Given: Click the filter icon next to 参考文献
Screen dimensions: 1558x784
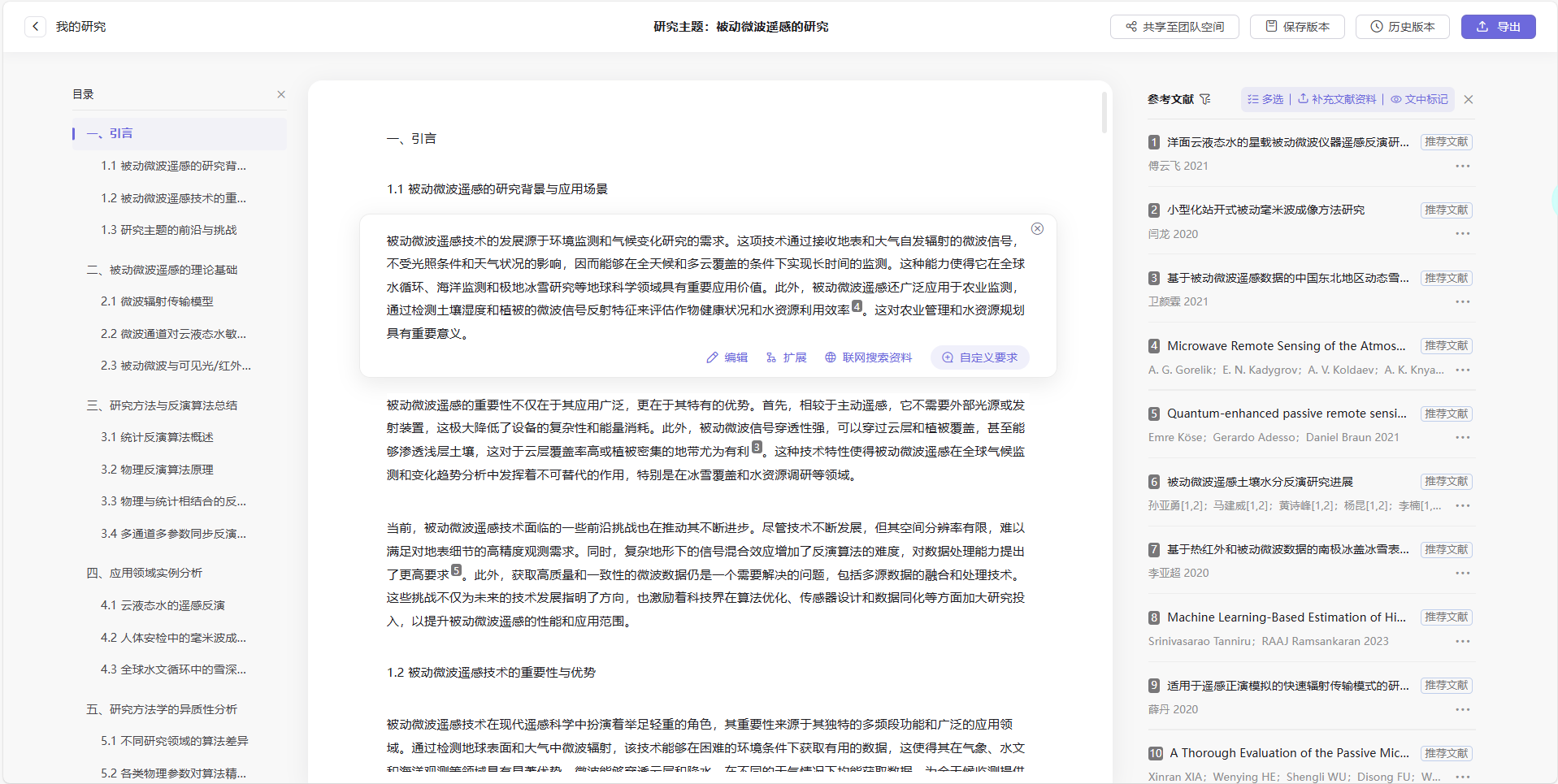Looking at the screenshot, I should click(1205, 99).
